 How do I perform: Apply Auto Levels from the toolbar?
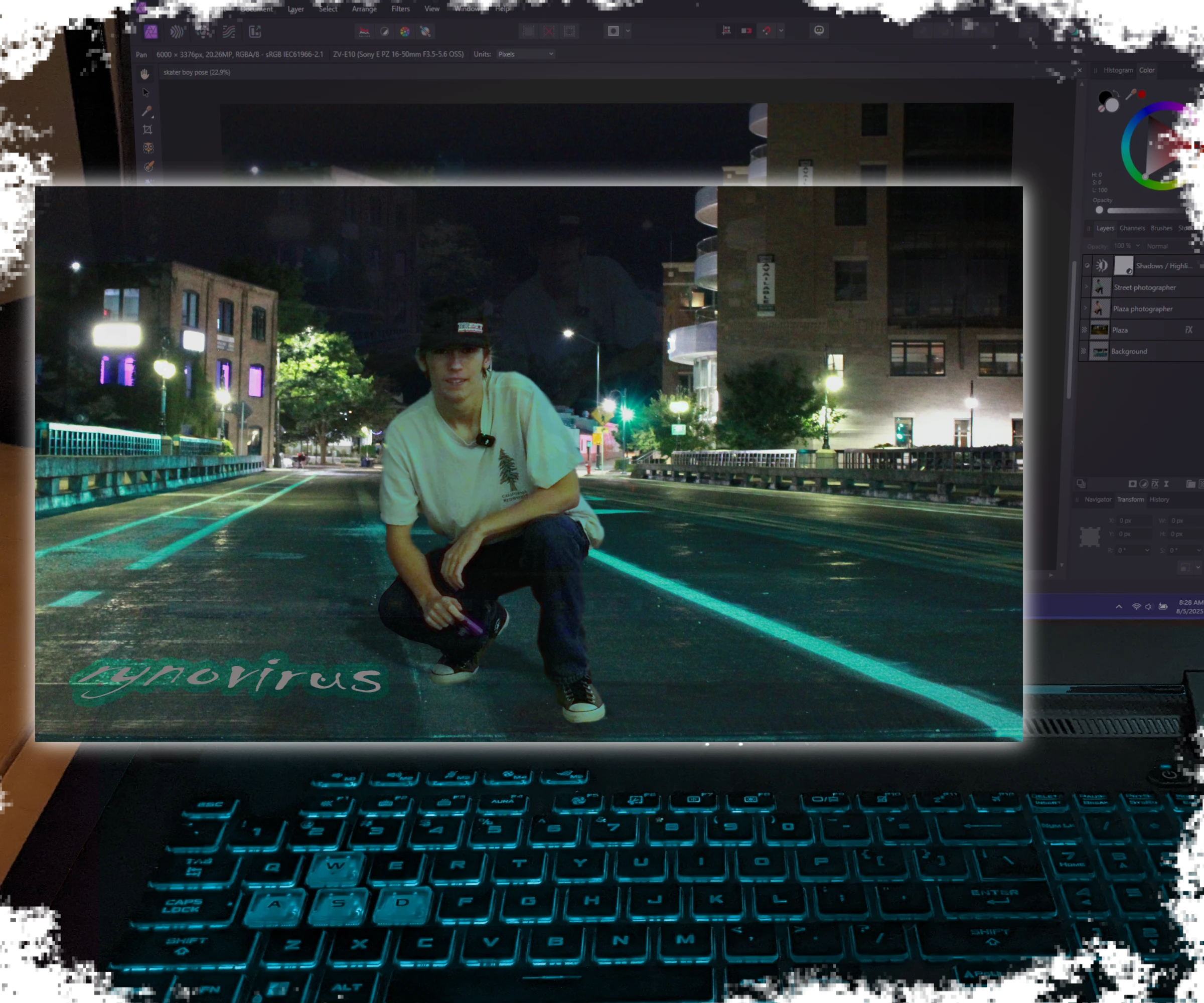coord(365,32)
